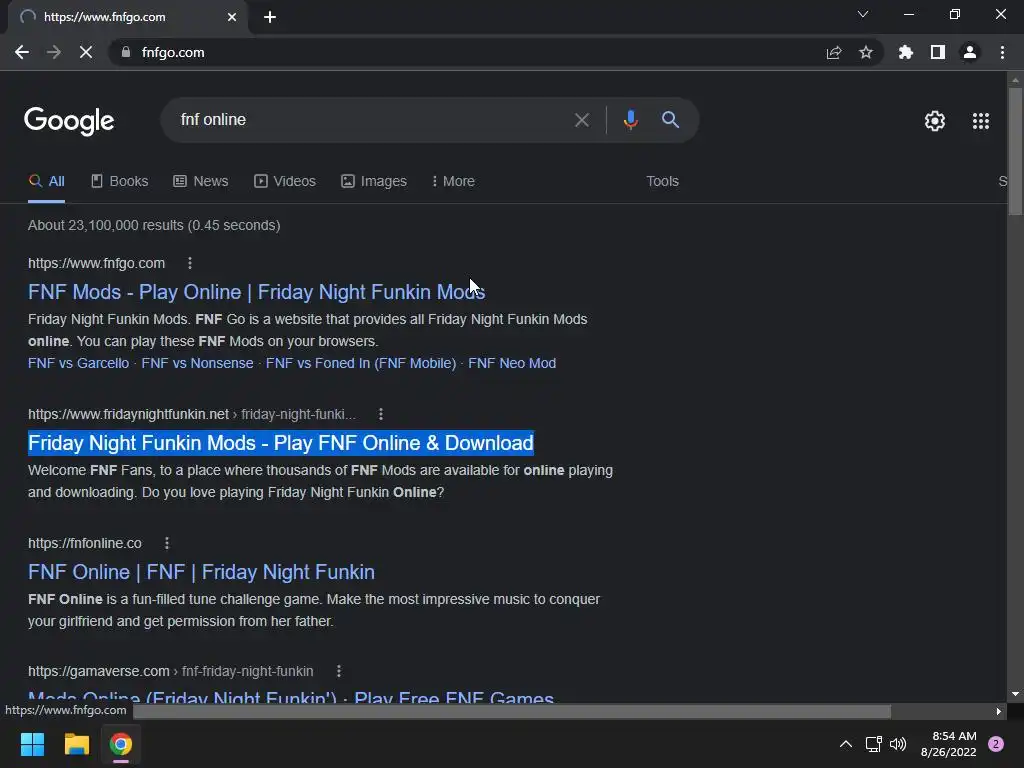The width and height of the screenshot is (1024, 768).
Task: Open the Google apps grid
Action: coord(981,121)
